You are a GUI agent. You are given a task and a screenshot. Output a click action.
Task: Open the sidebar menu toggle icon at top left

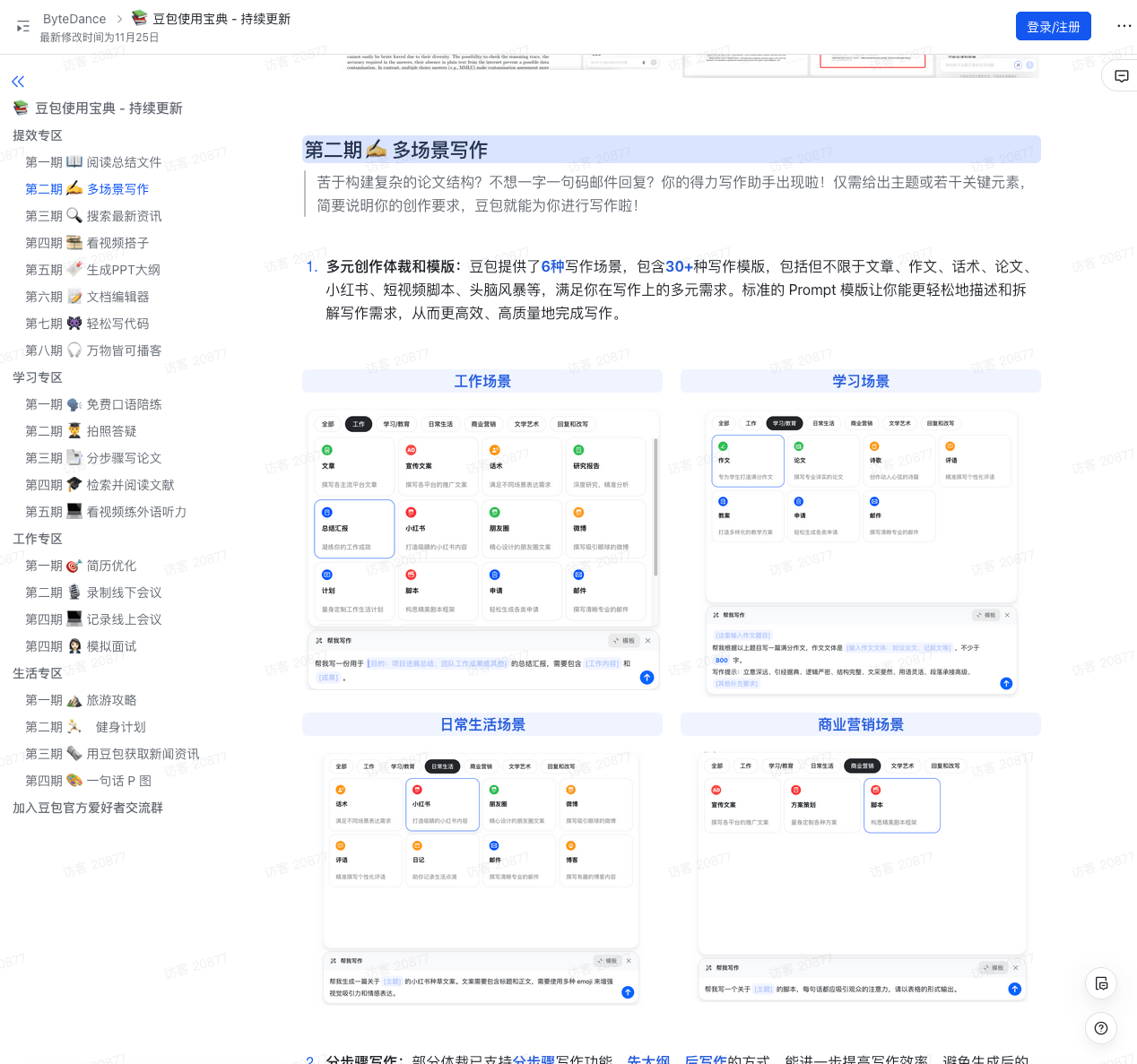23,27
